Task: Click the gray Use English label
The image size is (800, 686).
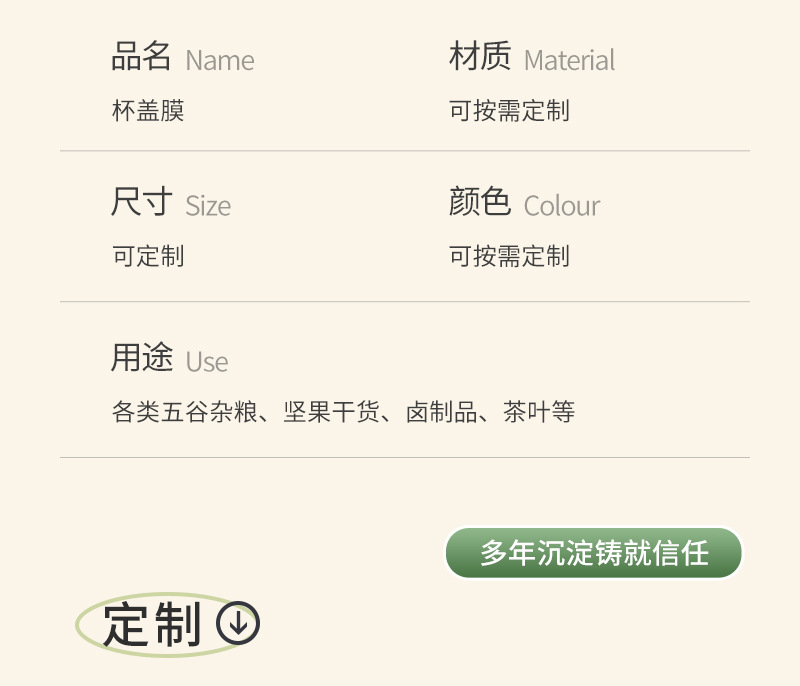Action: [207, 362]
